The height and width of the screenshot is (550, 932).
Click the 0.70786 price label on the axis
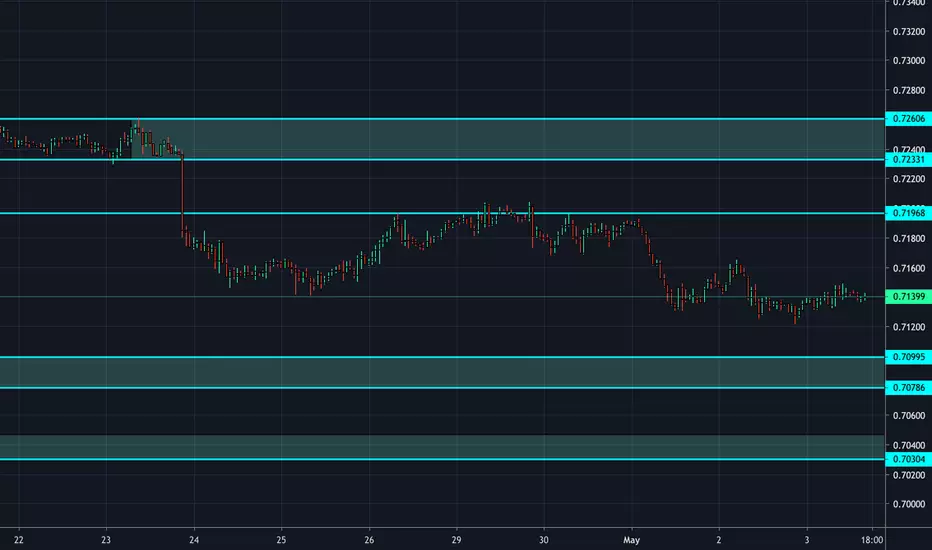pos(908,388)
